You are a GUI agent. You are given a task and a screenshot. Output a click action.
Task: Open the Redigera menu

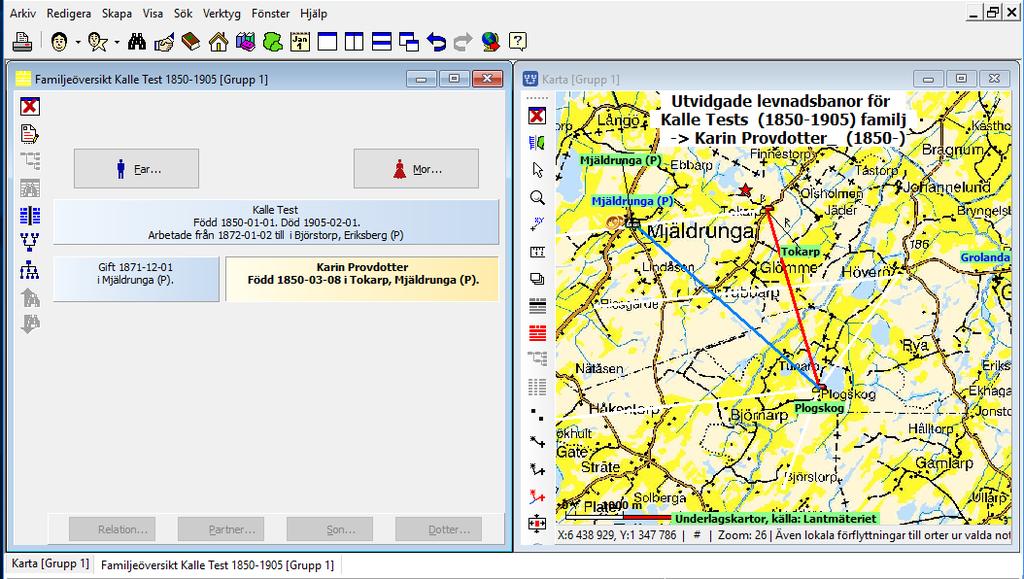point(69,13)
